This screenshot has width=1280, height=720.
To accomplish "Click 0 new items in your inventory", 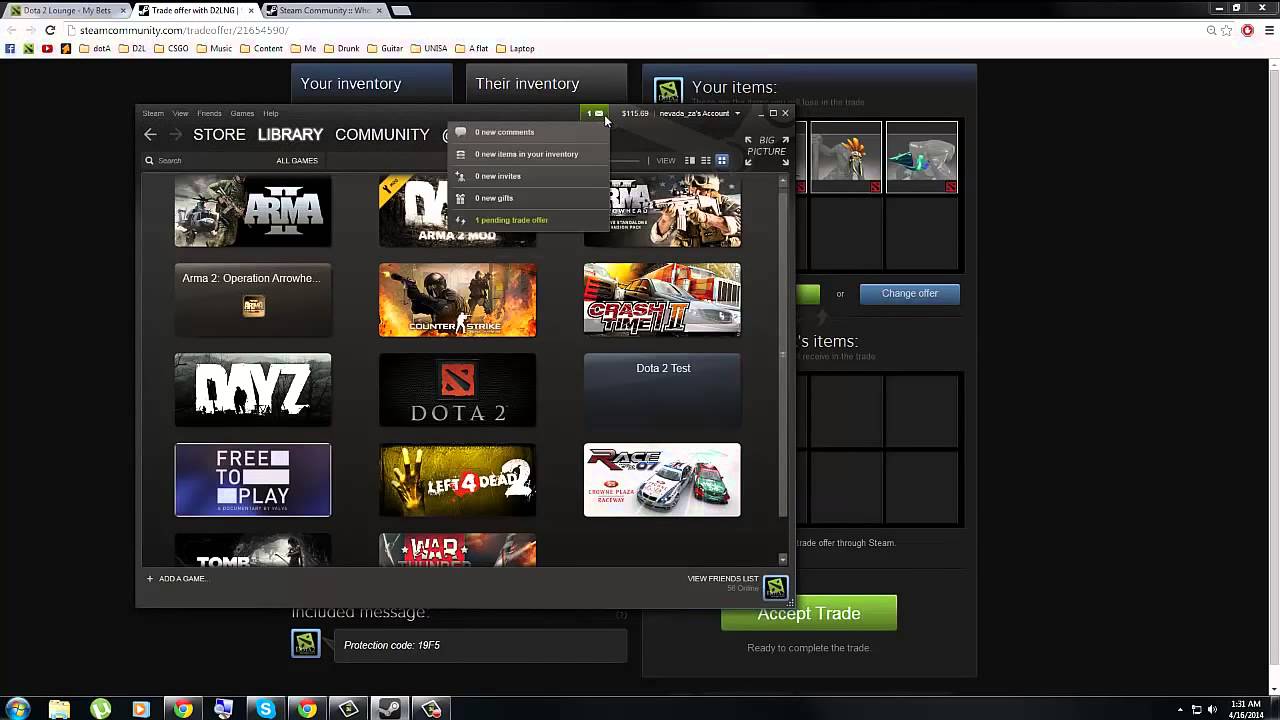I will [526, 154].
